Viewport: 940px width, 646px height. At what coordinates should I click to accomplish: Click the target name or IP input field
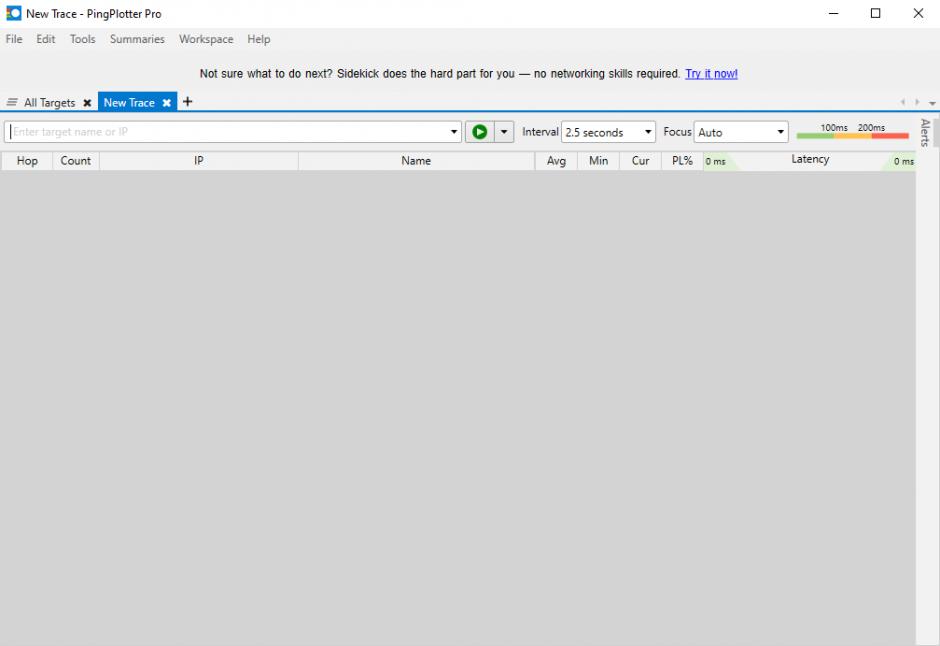click(x=228, y=132)
